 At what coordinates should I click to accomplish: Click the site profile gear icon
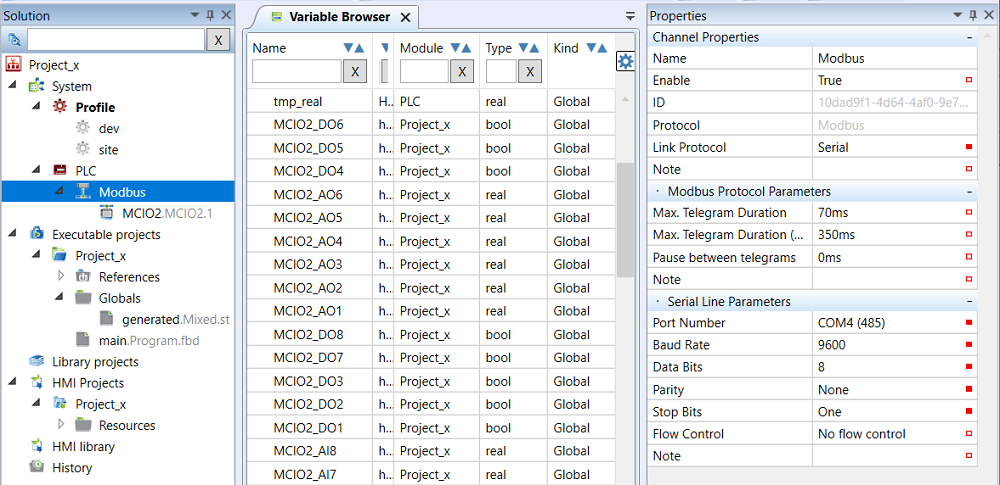(83, 149)
